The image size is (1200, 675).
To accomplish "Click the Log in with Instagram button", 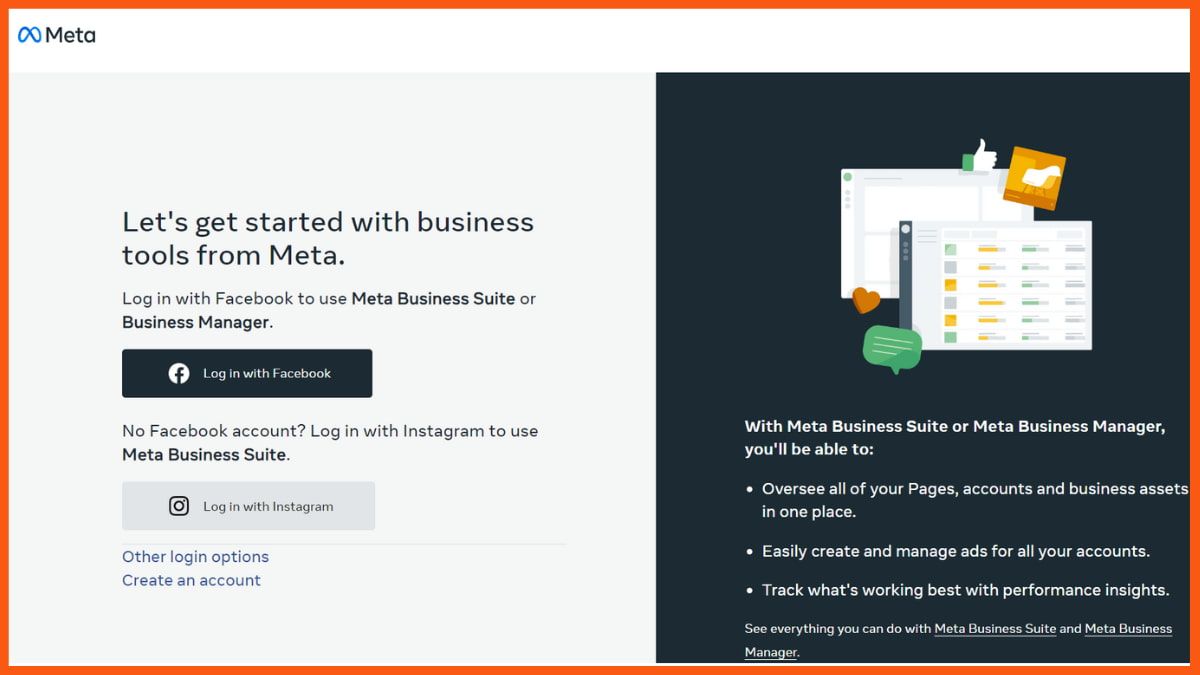I will click(247, 506).
